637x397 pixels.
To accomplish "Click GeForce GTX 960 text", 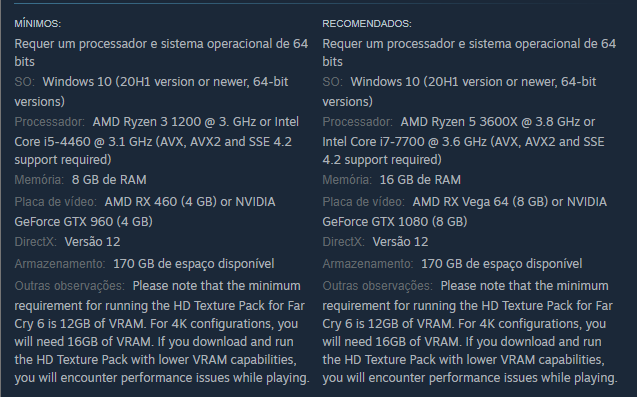I will point(63,221).
